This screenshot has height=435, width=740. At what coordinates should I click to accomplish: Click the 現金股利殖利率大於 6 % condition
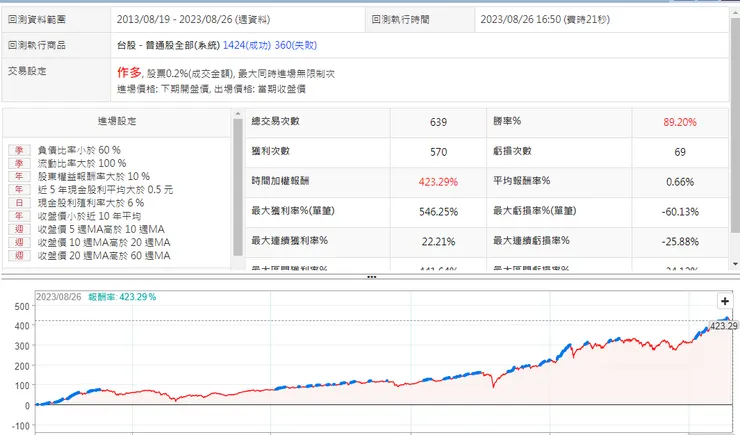pos(91,203)
